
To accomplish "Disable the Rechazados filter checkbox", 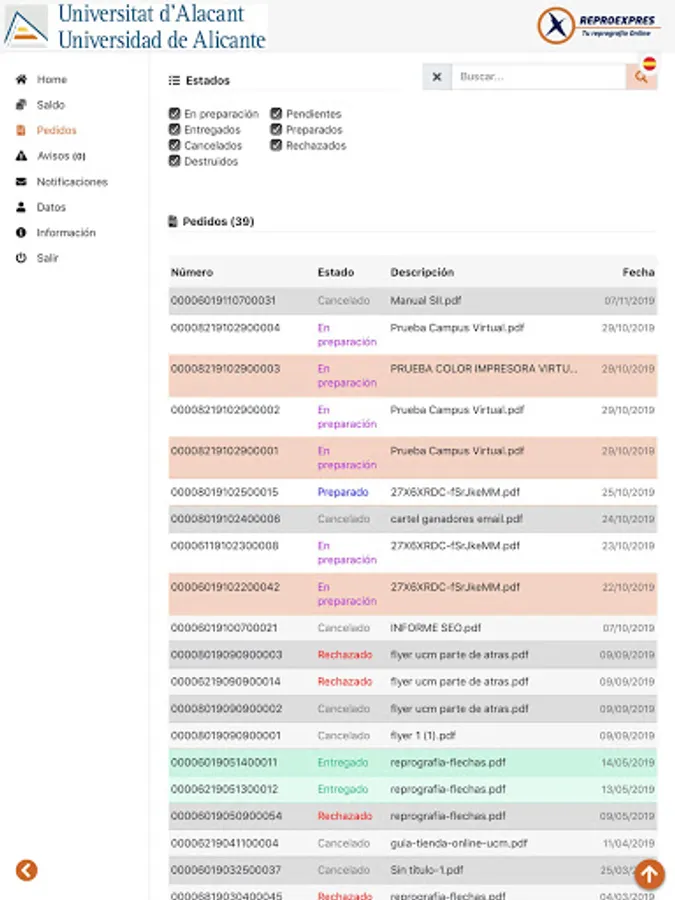I will pyautogui.click(x=276, y=145).
